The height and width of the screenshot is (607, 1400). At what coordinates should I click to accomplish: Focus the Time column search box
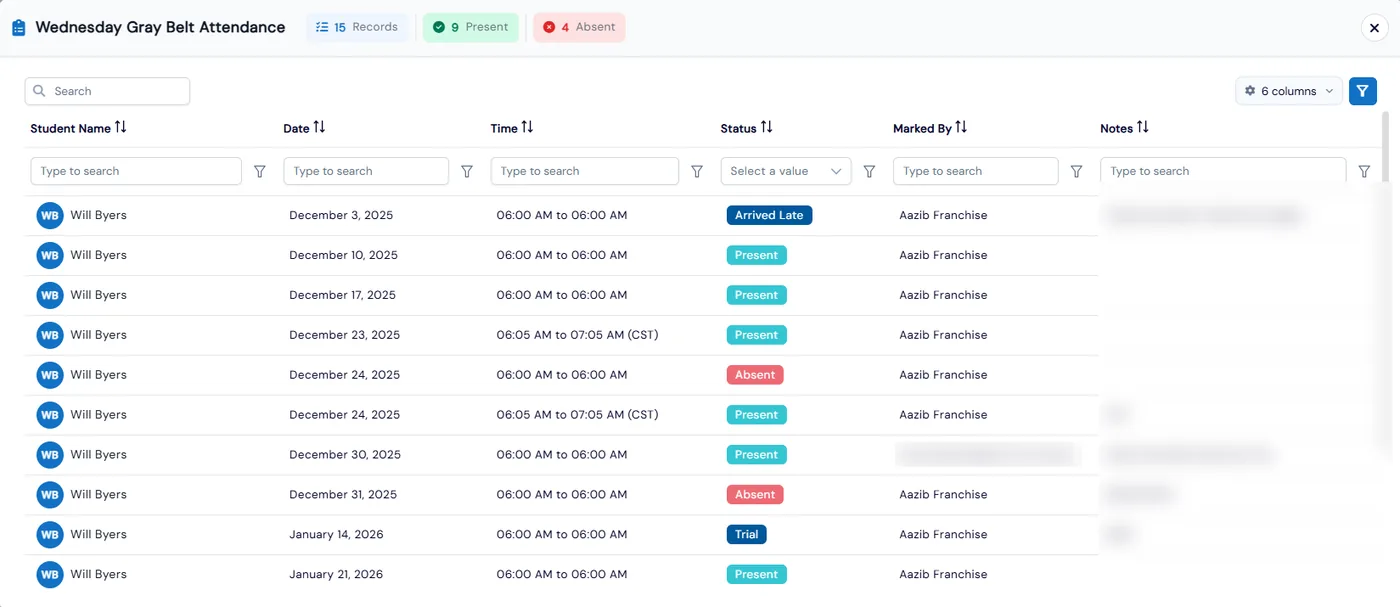[585, 171]
